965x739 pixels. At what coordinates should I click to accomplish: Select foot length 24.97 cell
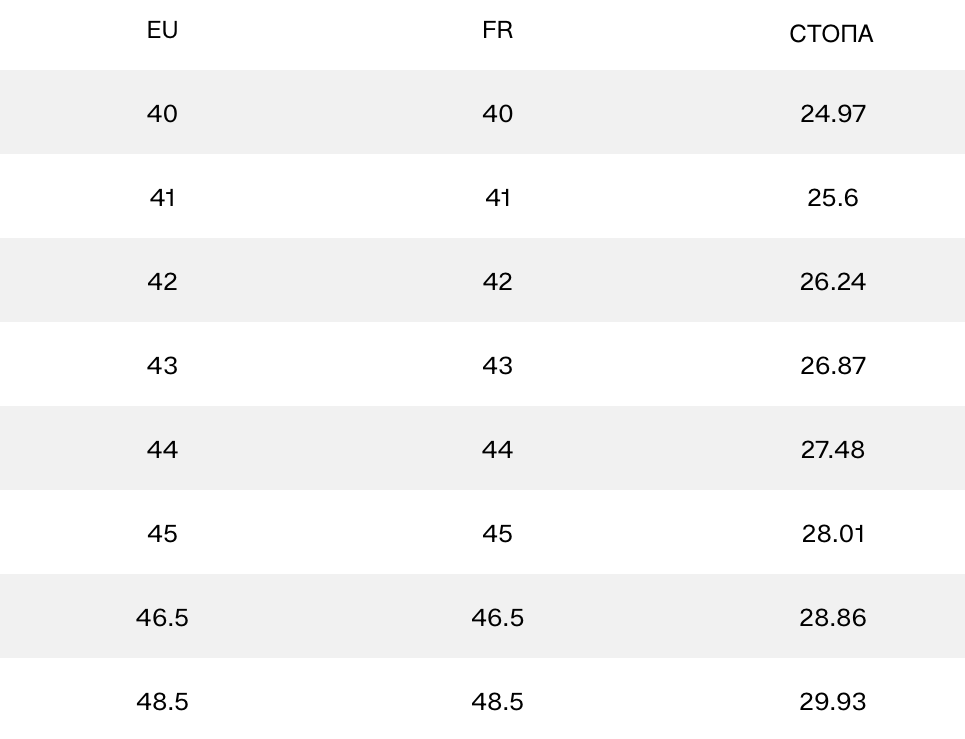[832, 114]
